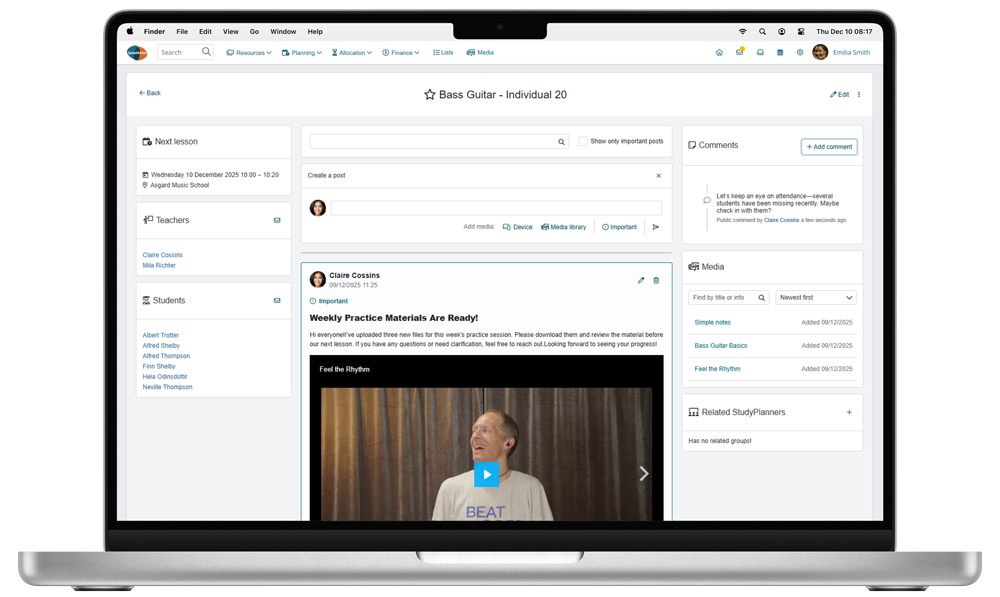This screenshot has height=597, width=1000.
Task: Open the File menu
Action: click(x=182, y=31)
